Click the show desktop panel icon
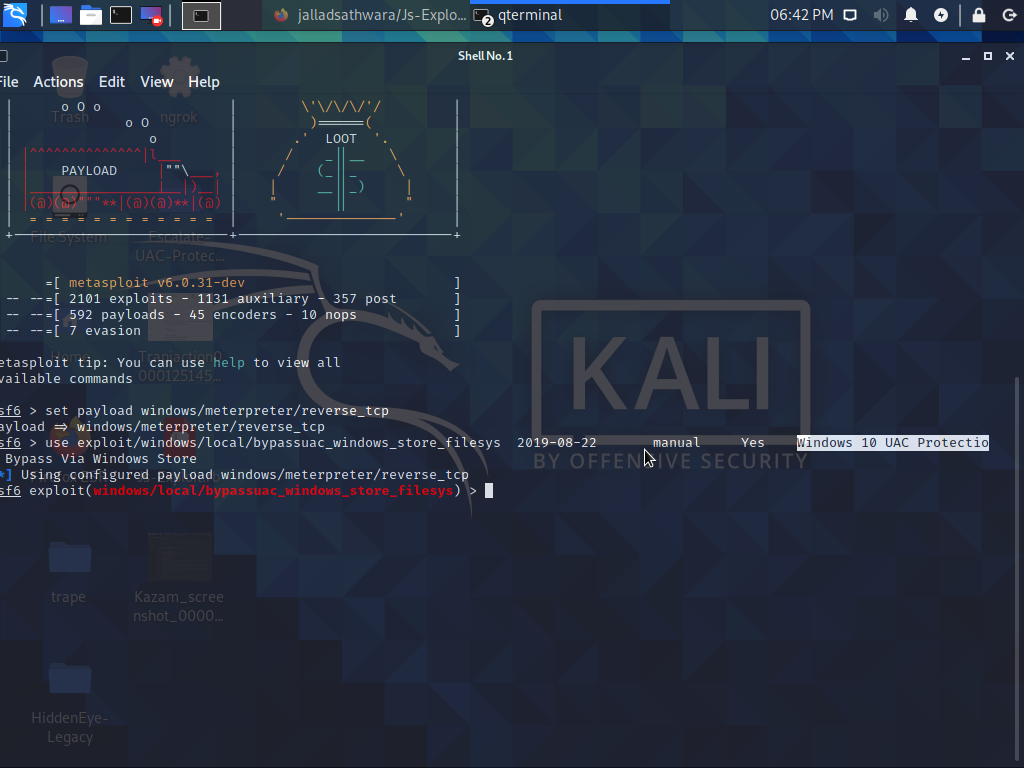This screenshot has width=1024, height=768. [x=61, y=15]
